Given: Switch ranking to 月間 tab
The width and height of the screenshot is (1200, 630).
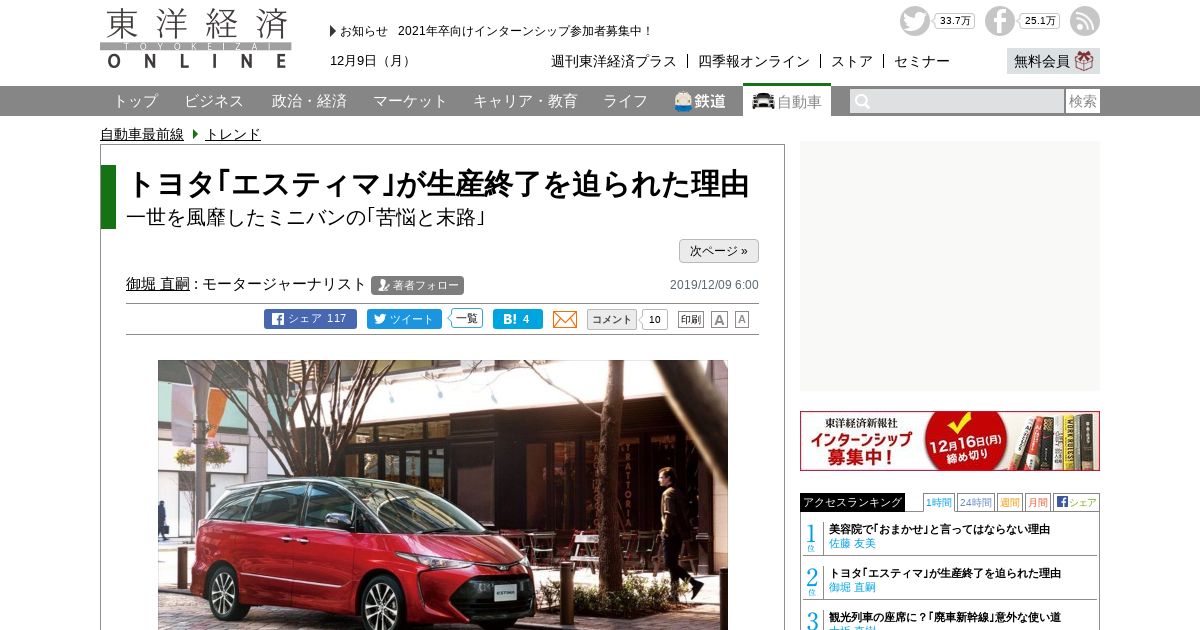Looking at the screenshot, I should point(1038,502).
